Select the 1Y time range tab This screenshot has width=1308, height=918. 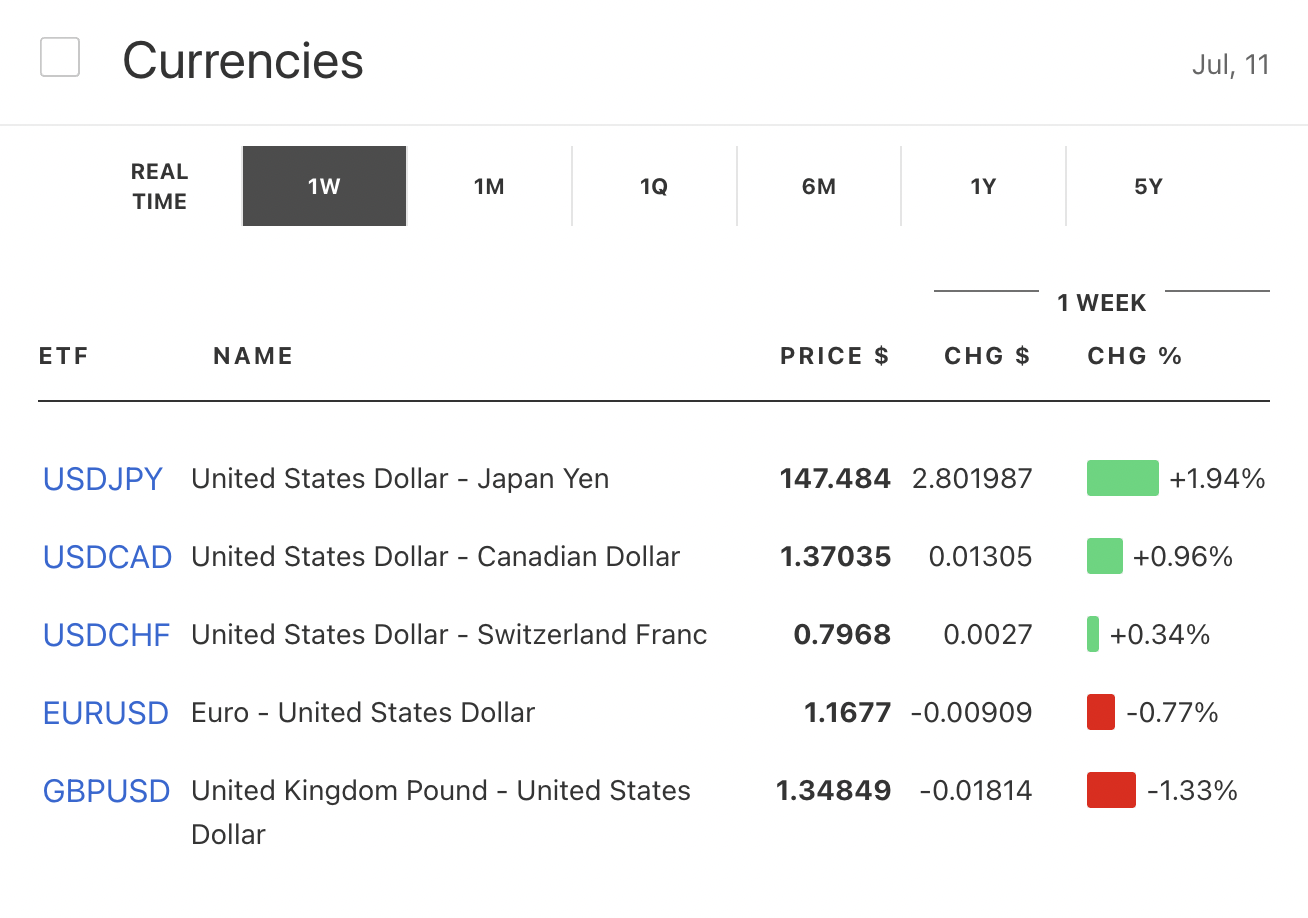[983, 186]
